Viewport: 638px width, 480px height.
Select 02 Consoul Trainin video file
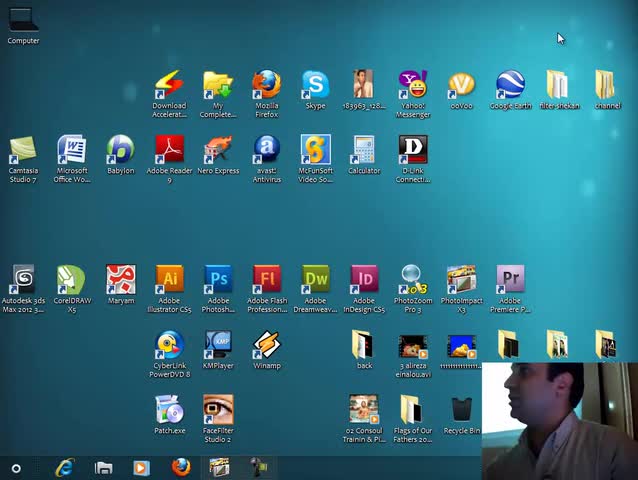(x=364, y=419)
